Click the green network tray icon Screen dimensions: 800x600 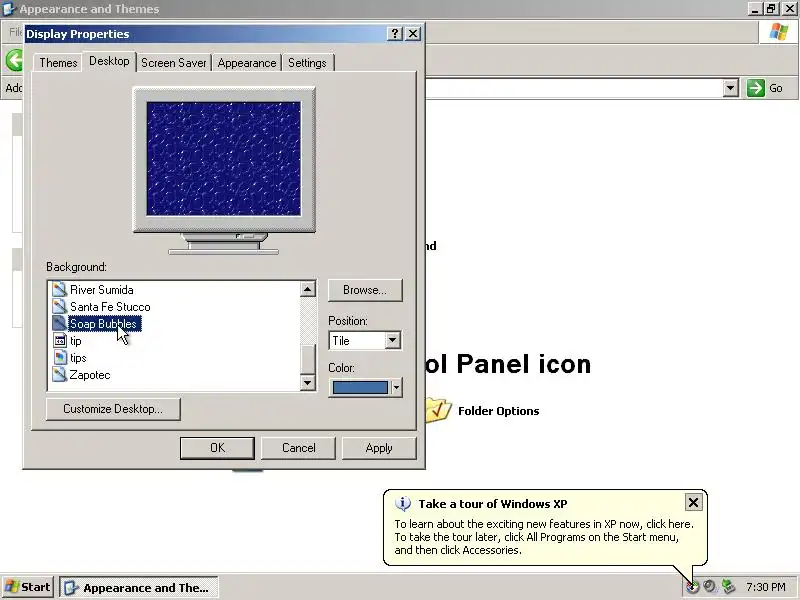point(728,587)
